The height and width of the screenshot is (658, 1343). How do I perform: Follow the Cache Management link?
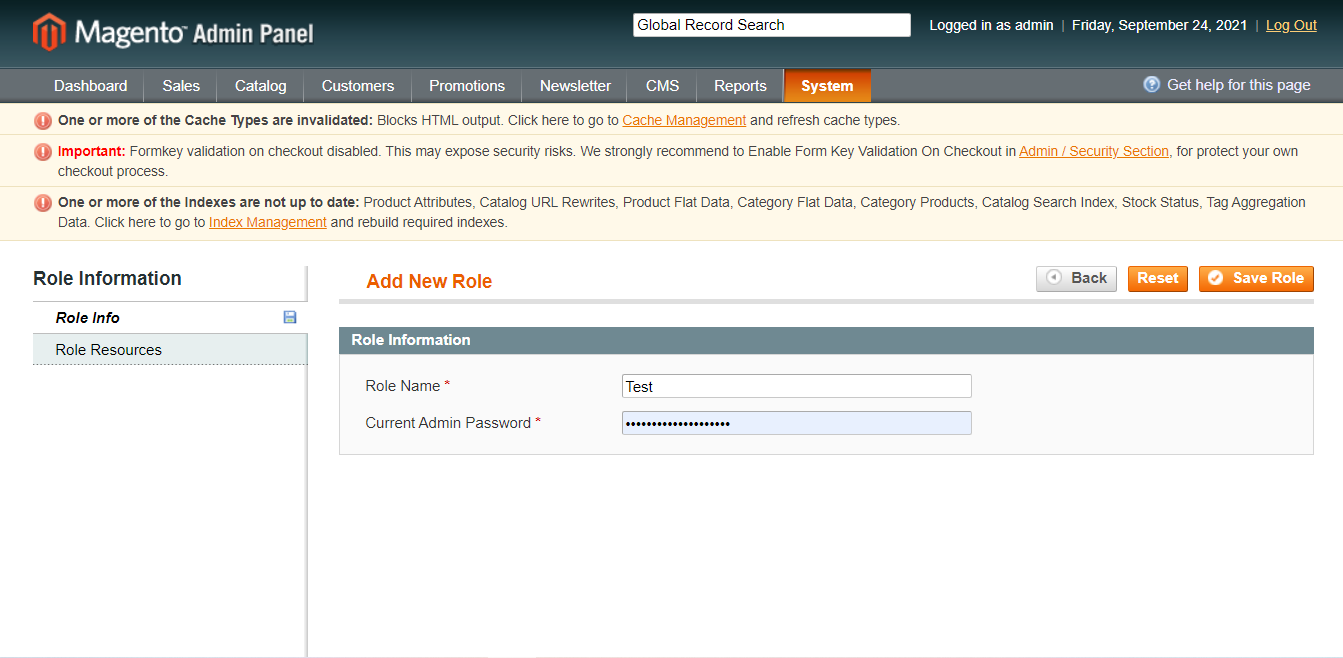click(684, 121)
